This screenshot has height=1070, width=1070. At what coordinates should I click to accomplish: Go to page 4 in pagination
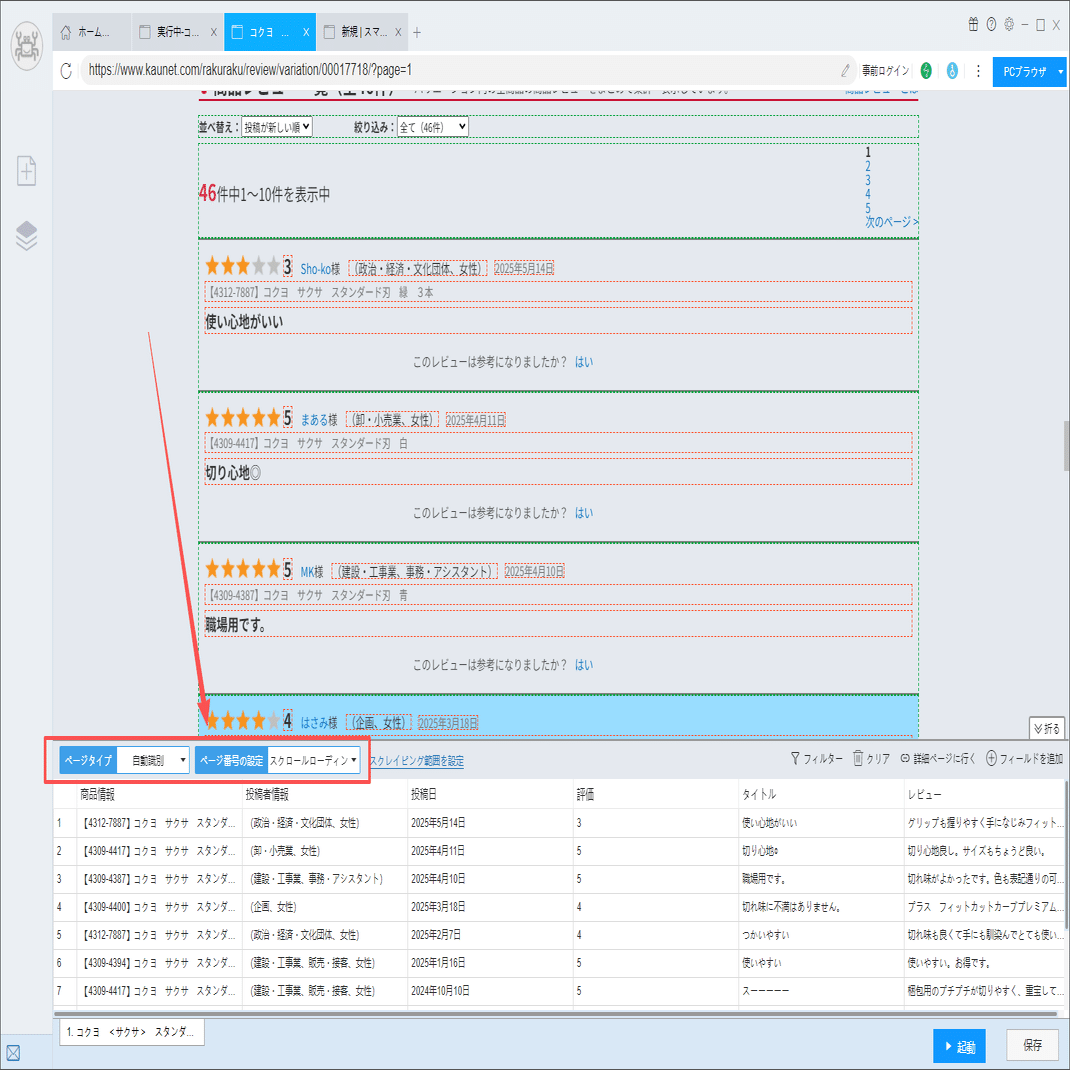[868, 194]
